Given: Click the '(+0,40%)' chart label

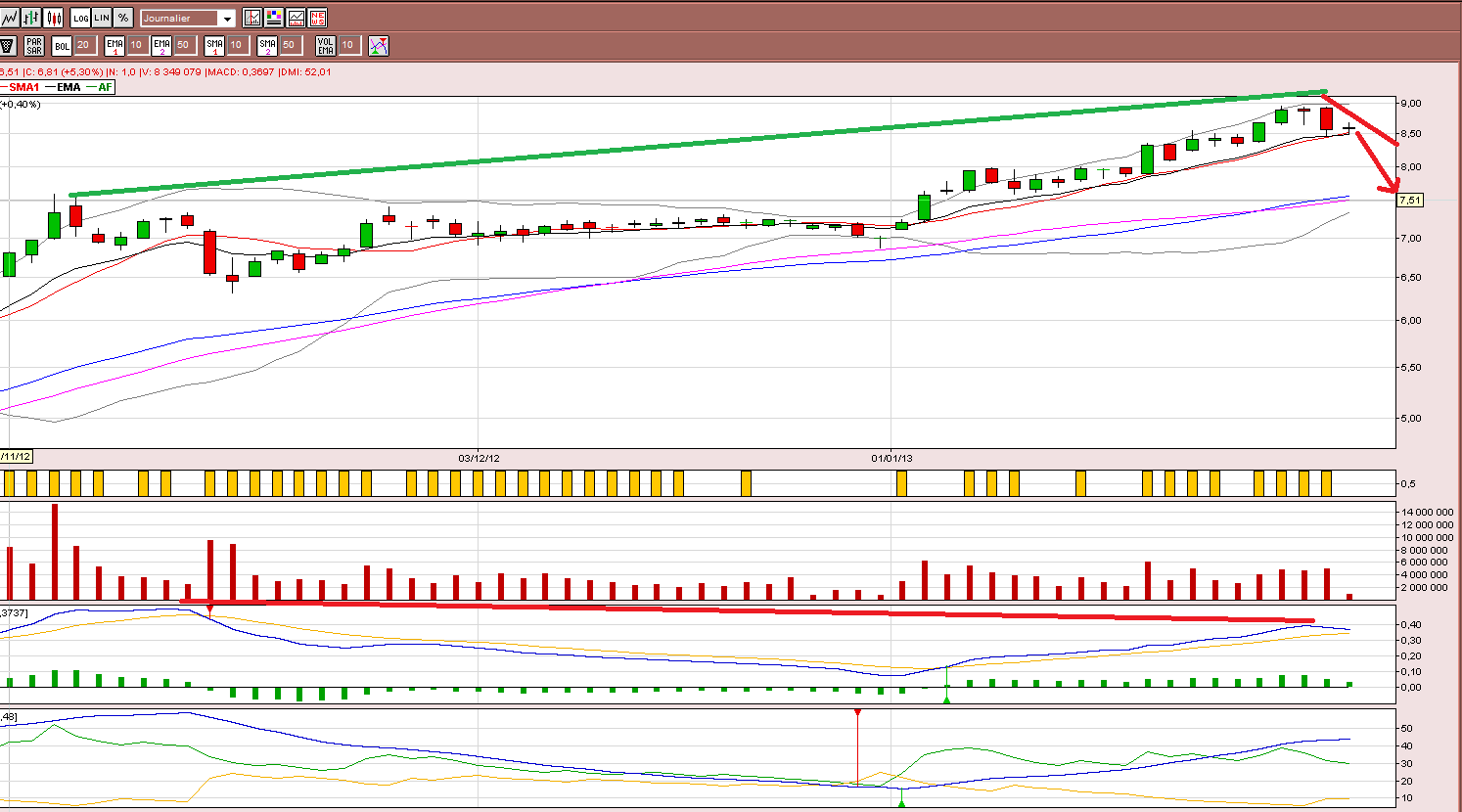Looking at the screenshot, I should click(x=21, y=105).
